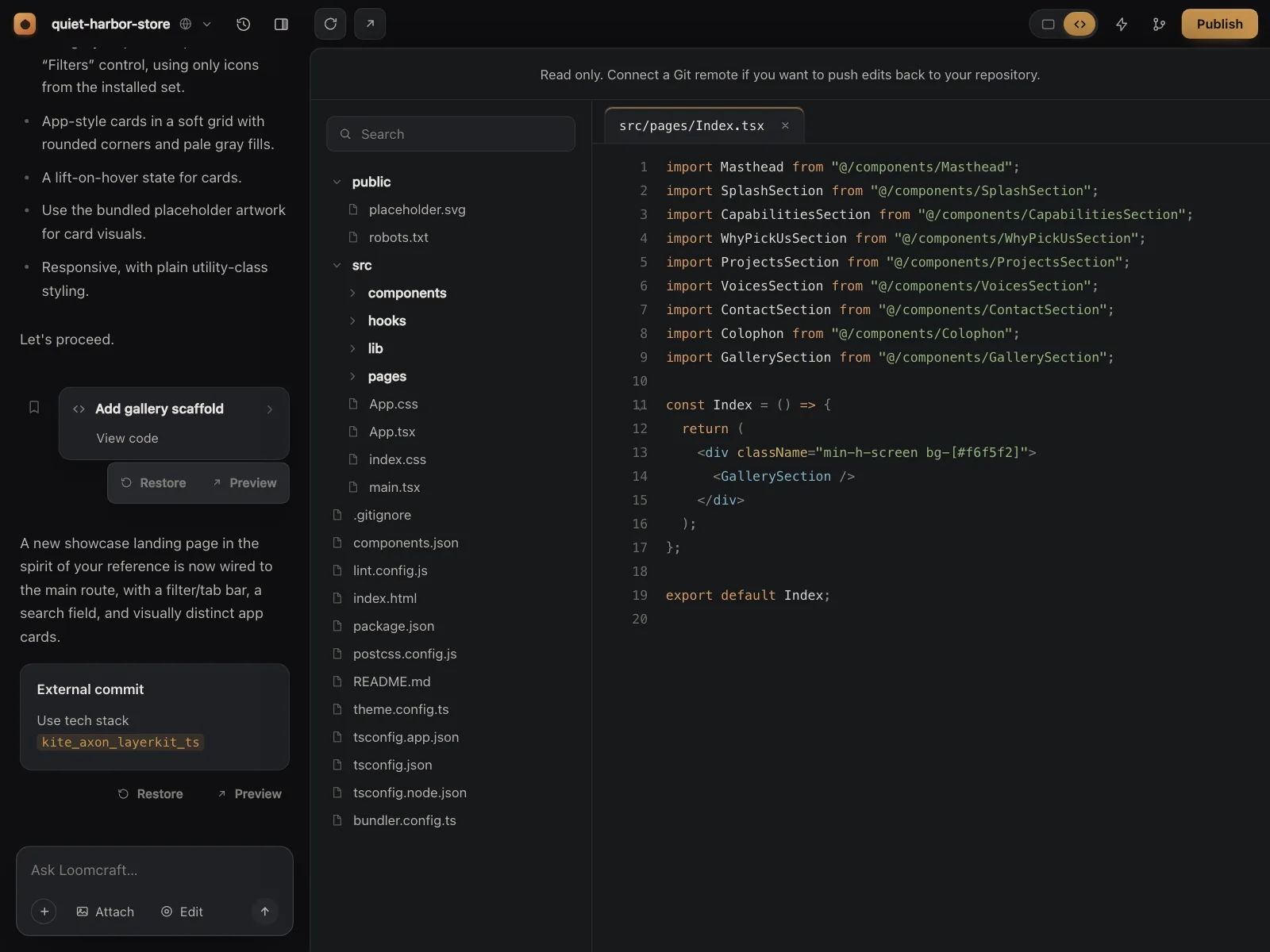Click the search magnifier icon
This screenshot has width=1270, height=952.
point(345,134)
